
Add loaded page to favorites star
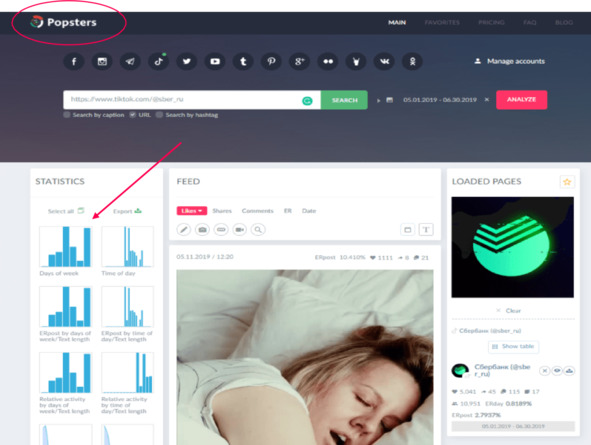tap(567, 182)
